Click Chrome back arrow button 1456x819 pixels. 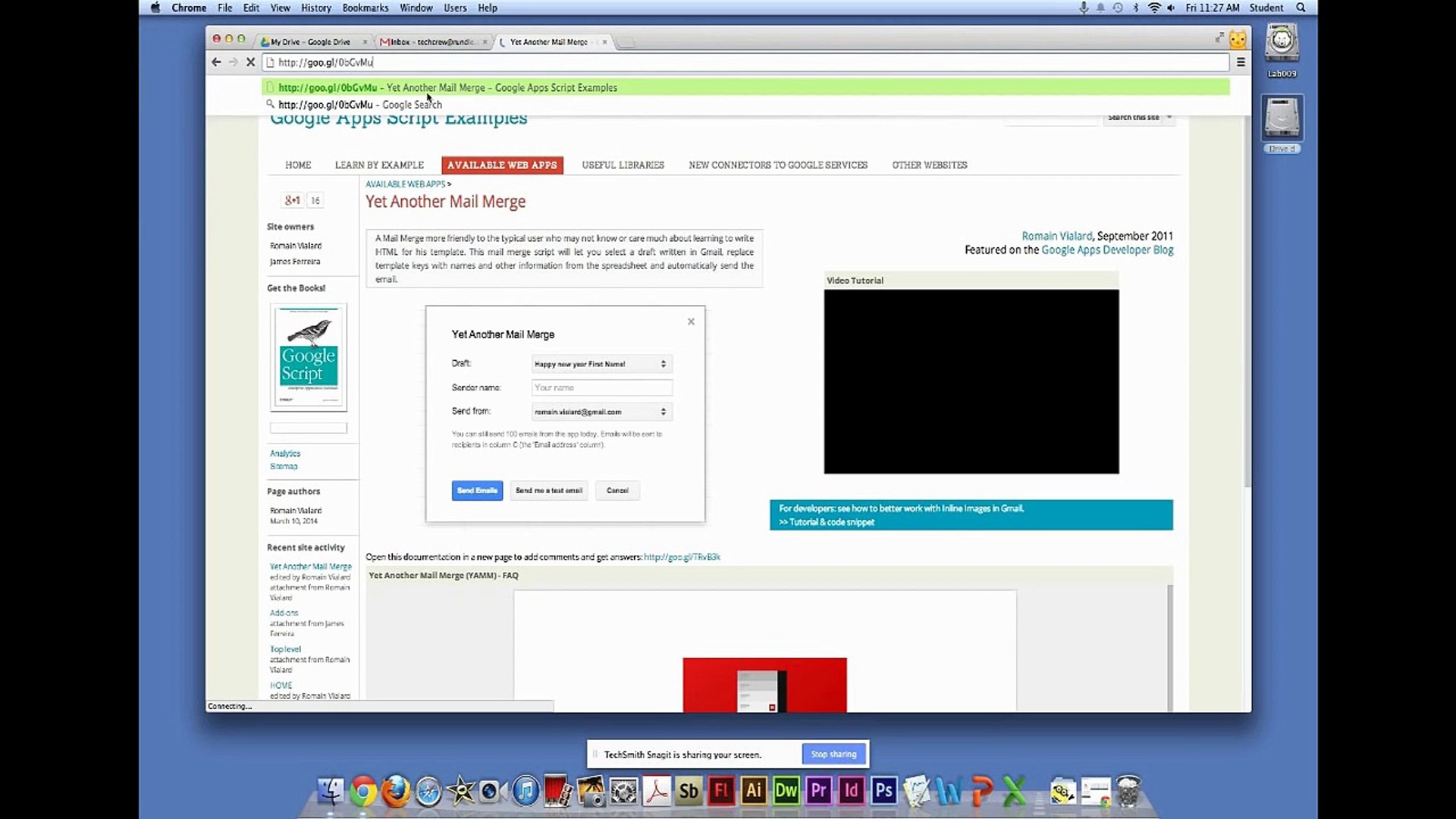216,62
